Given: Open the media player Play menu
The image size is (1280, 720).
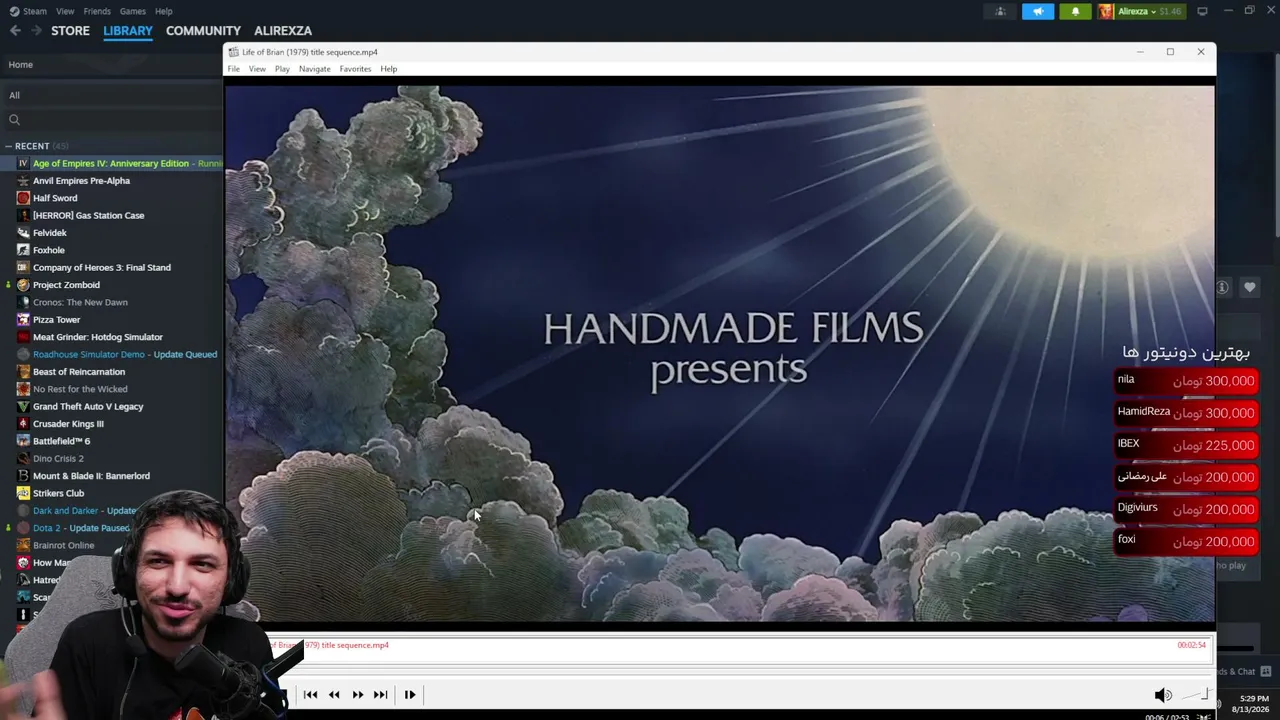Looking at the screenshot, I should [282, 69].
